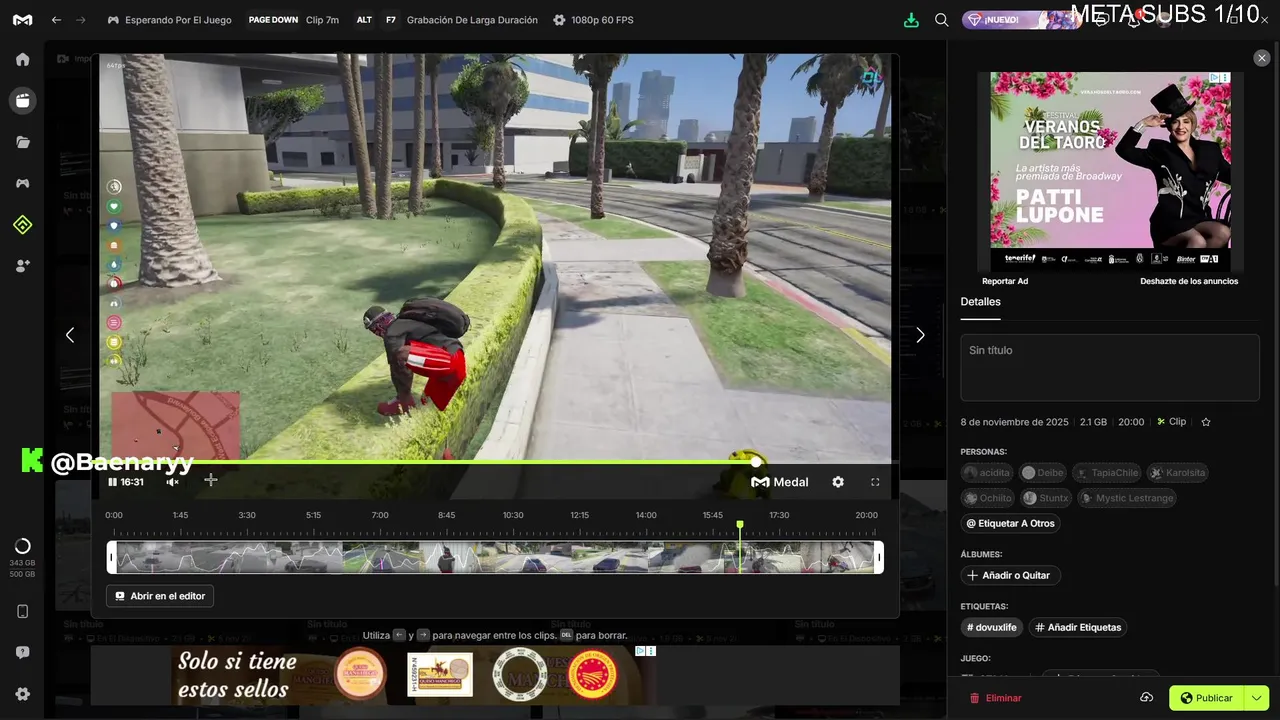Tag person Deibe
Viewport: 1280px width, 720px height.
click(x=1043, y=472)
